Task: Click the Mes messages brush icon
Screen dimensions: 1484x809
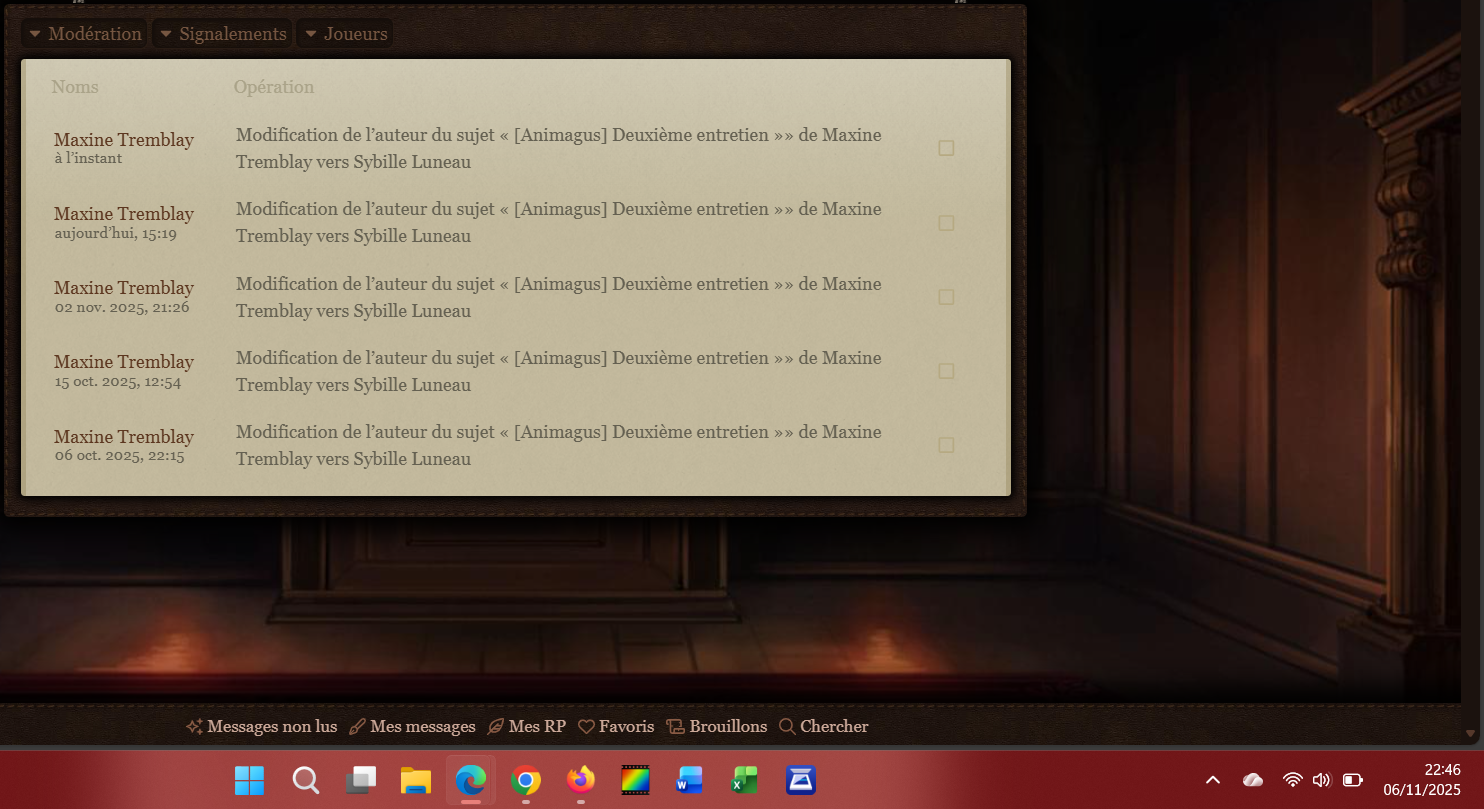Action: (357, 727)
